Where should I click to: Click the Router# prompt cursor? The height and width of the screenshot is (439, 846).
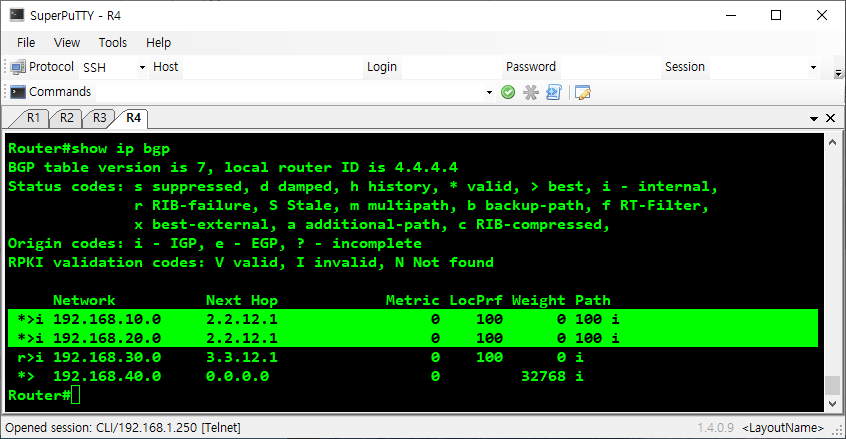click(76, 395)
